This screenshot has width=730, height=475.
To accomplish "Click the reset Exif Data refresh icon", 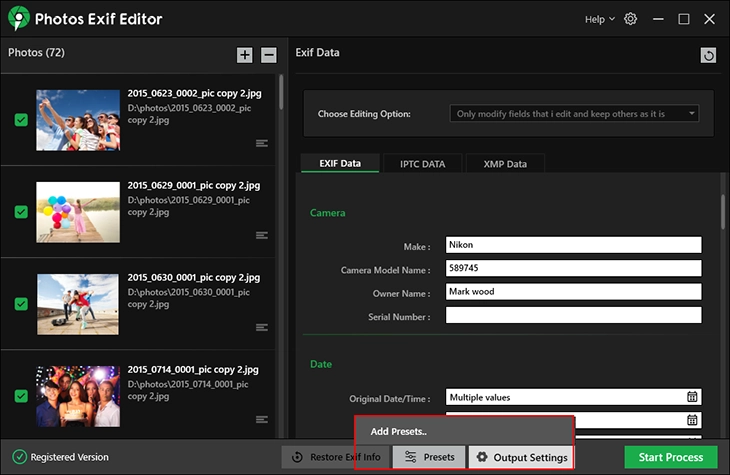I will (709, 56).
